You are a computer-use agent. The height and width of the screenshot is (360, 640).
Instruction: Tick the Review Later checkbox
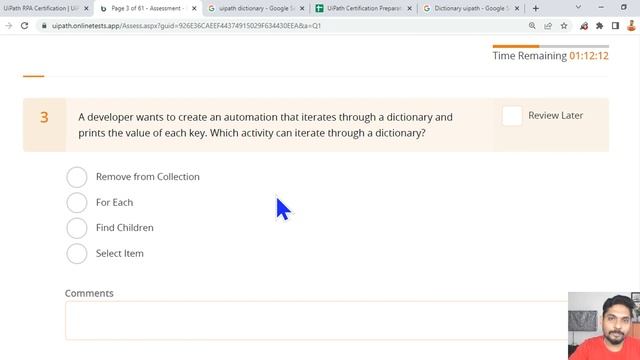pos(512,116)
